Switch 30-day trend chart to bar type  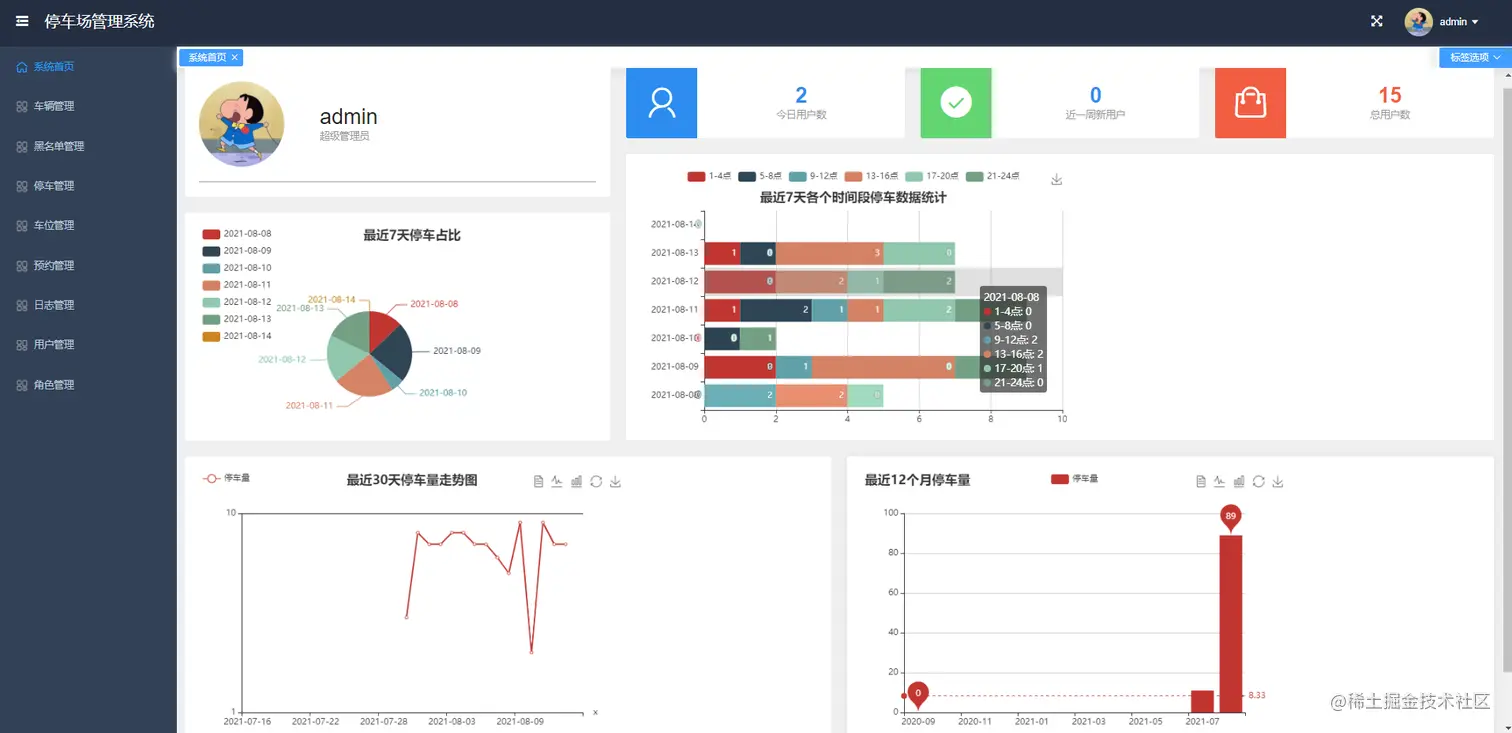(x=577, y=481)
